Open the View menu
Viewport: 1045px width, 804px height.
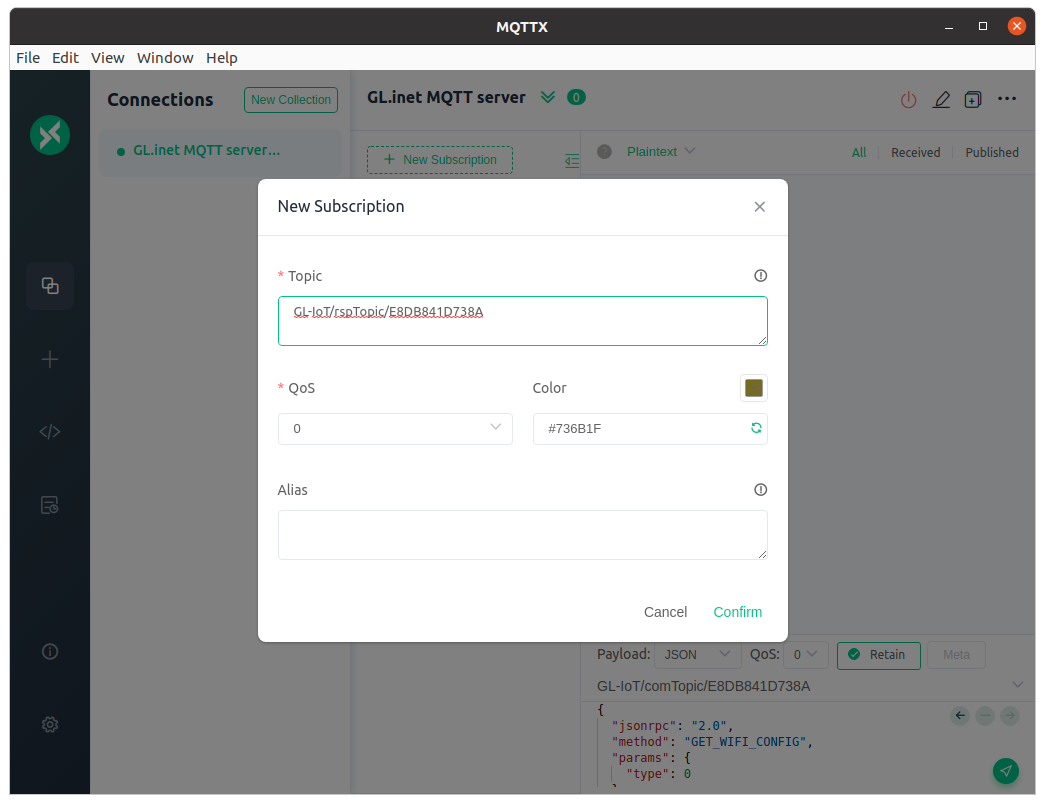click(x=108, y=58)
